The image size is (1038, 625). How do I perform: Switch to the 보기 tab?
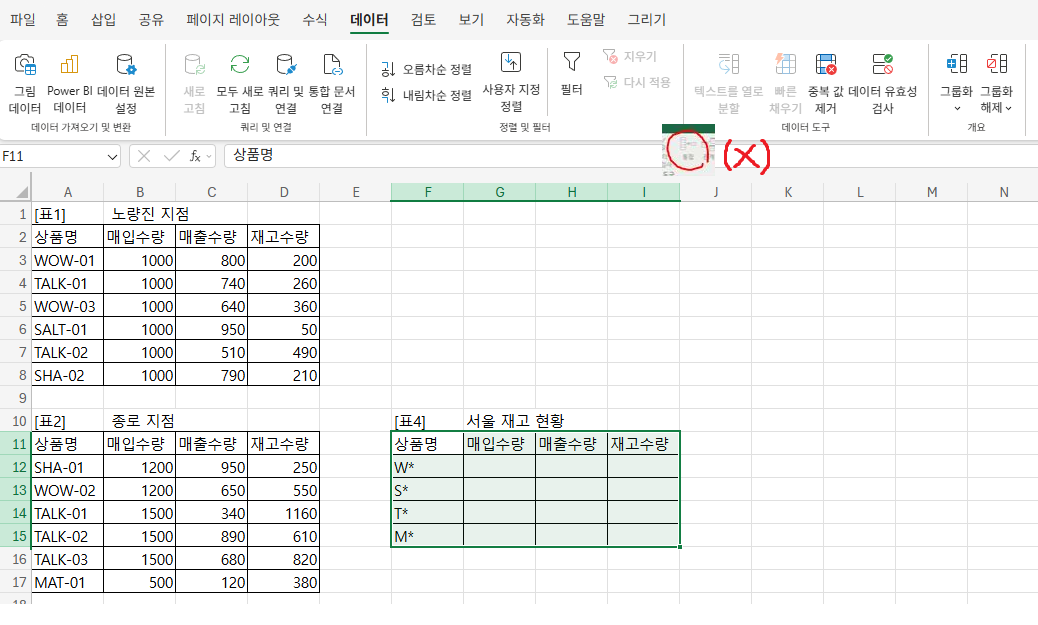tap(471, 20)
